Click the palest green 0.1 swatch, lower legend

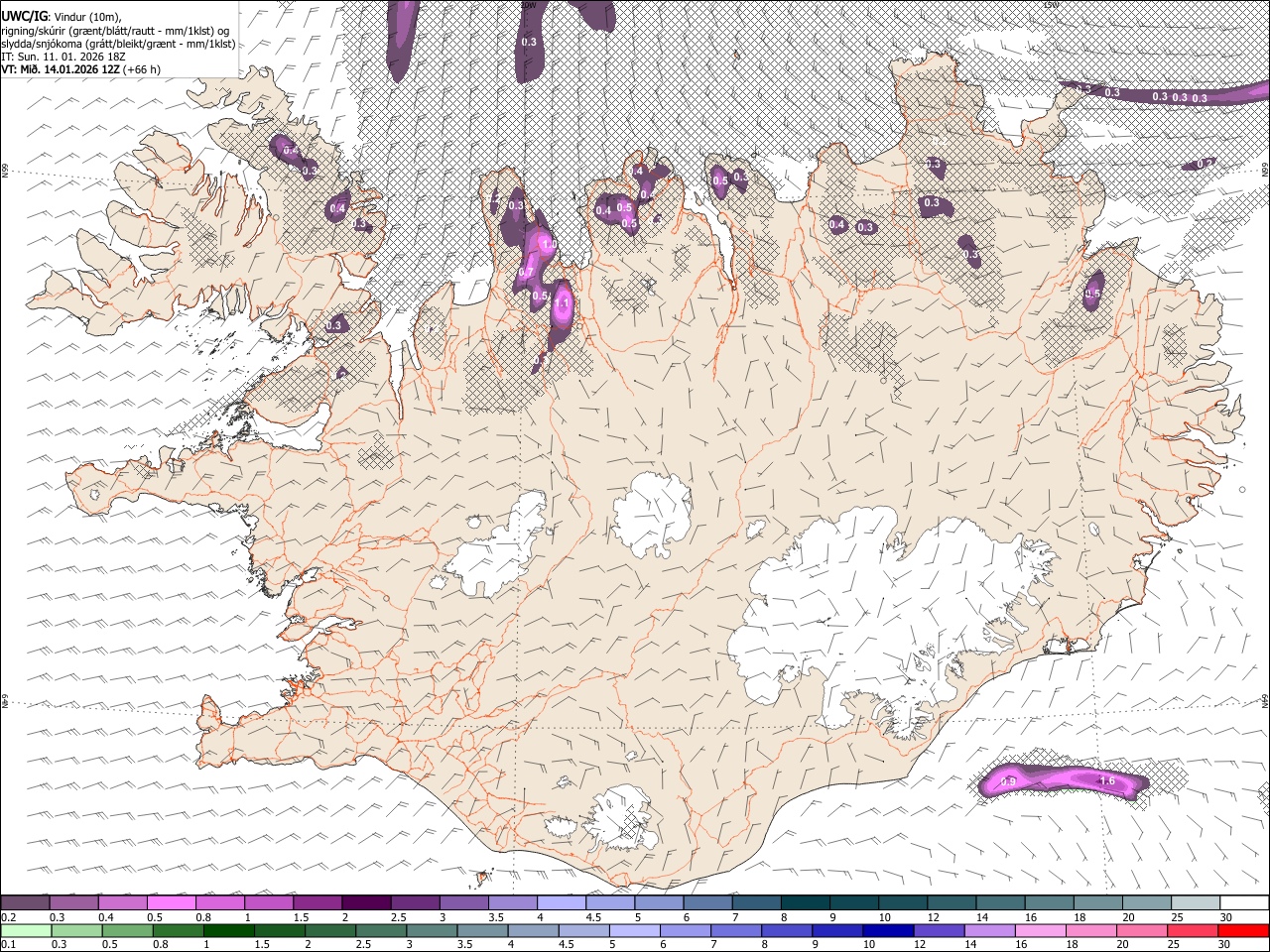tap(26, 930)
